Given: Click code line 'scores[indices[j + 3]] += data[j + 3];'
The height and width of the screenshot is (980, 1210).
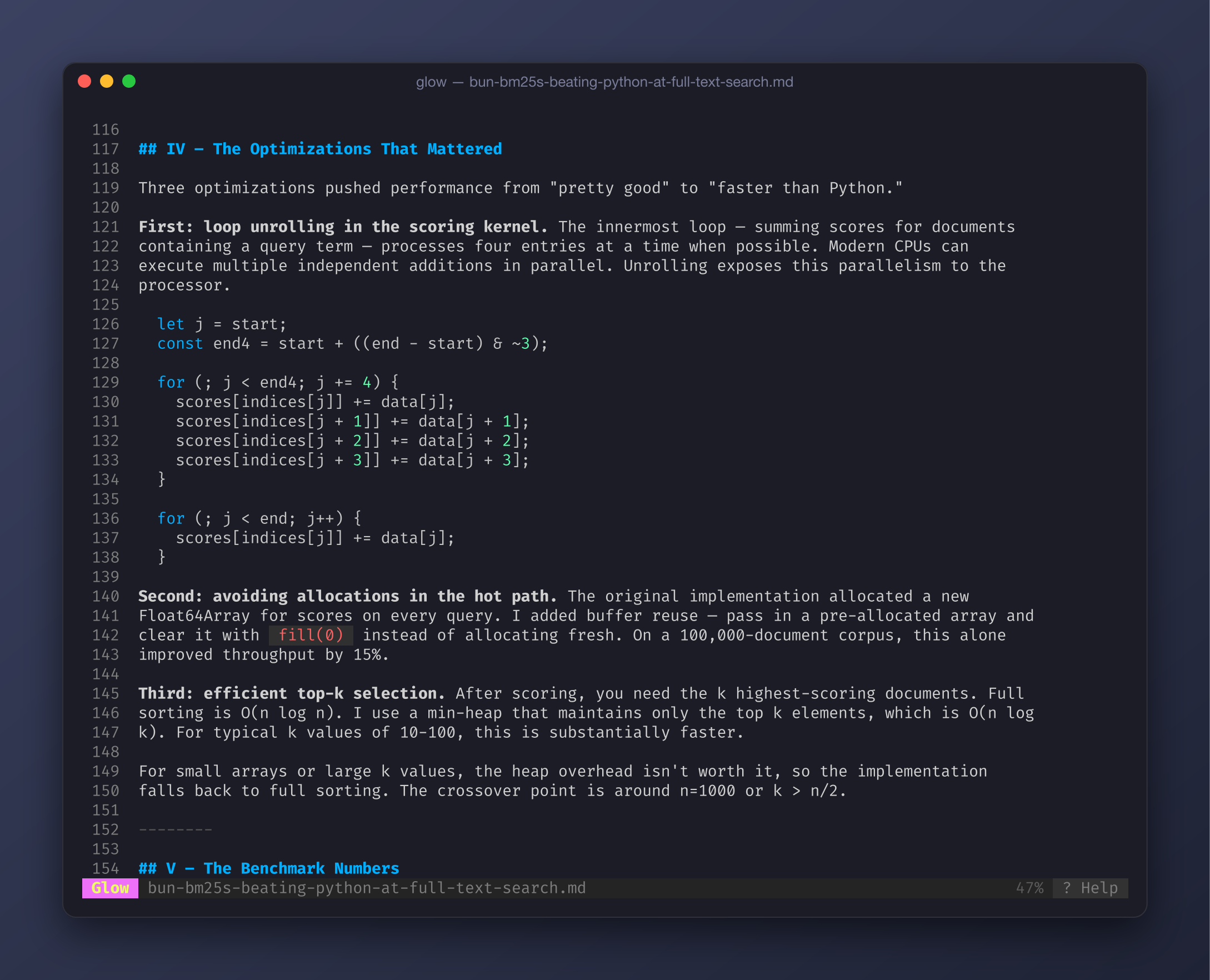Looking at the screenshot, I should [353, 460].
